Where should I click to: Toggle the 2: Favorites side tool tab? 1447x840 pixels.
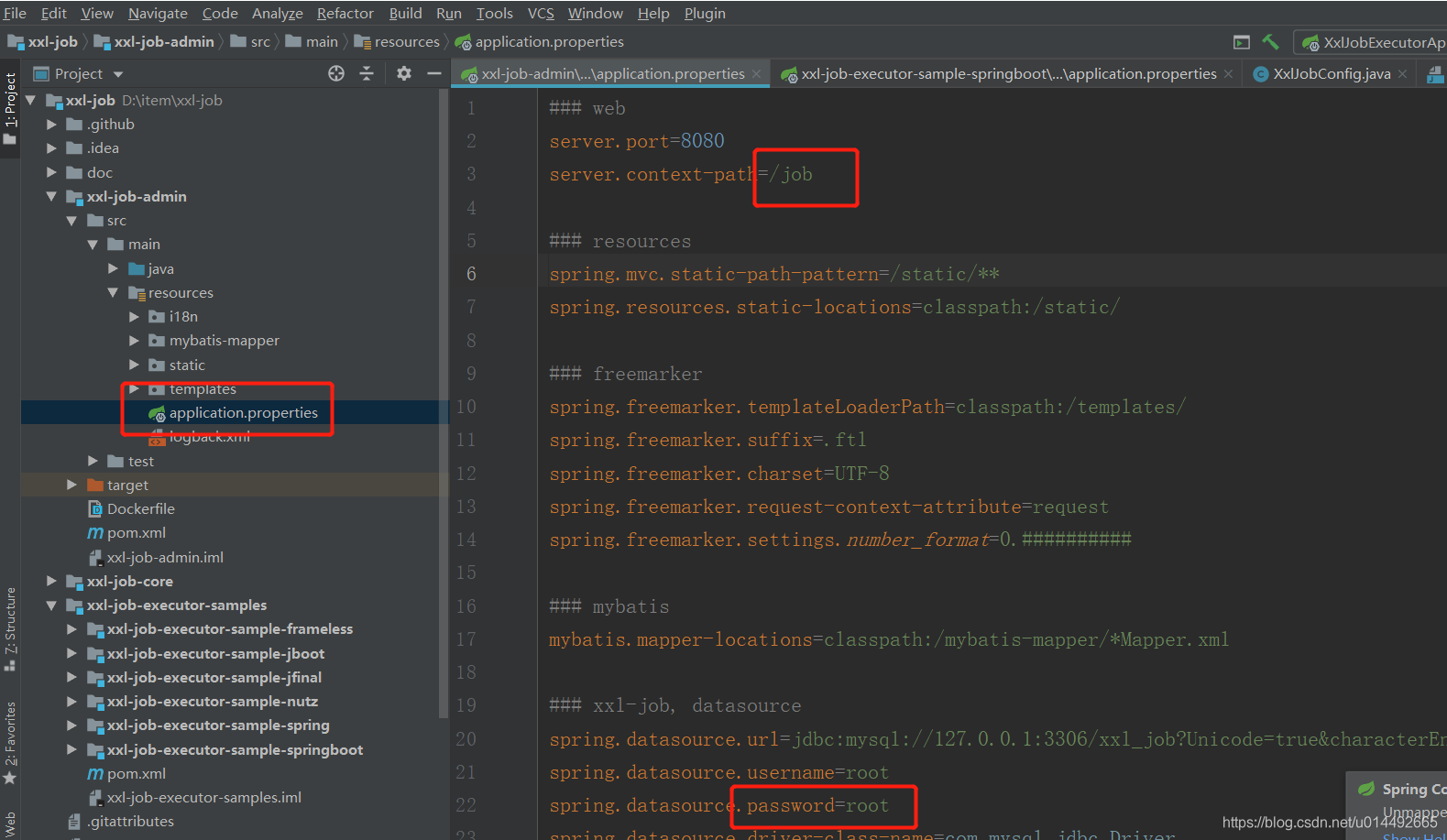point(10,742)
